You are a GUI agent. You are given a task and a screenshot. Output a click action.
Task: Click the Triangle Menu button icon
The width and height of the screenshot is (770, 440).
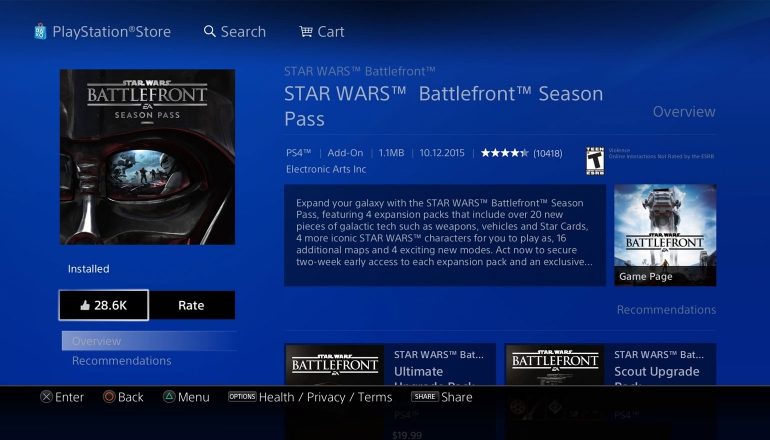pyautogui.click(x=169, y=397)
